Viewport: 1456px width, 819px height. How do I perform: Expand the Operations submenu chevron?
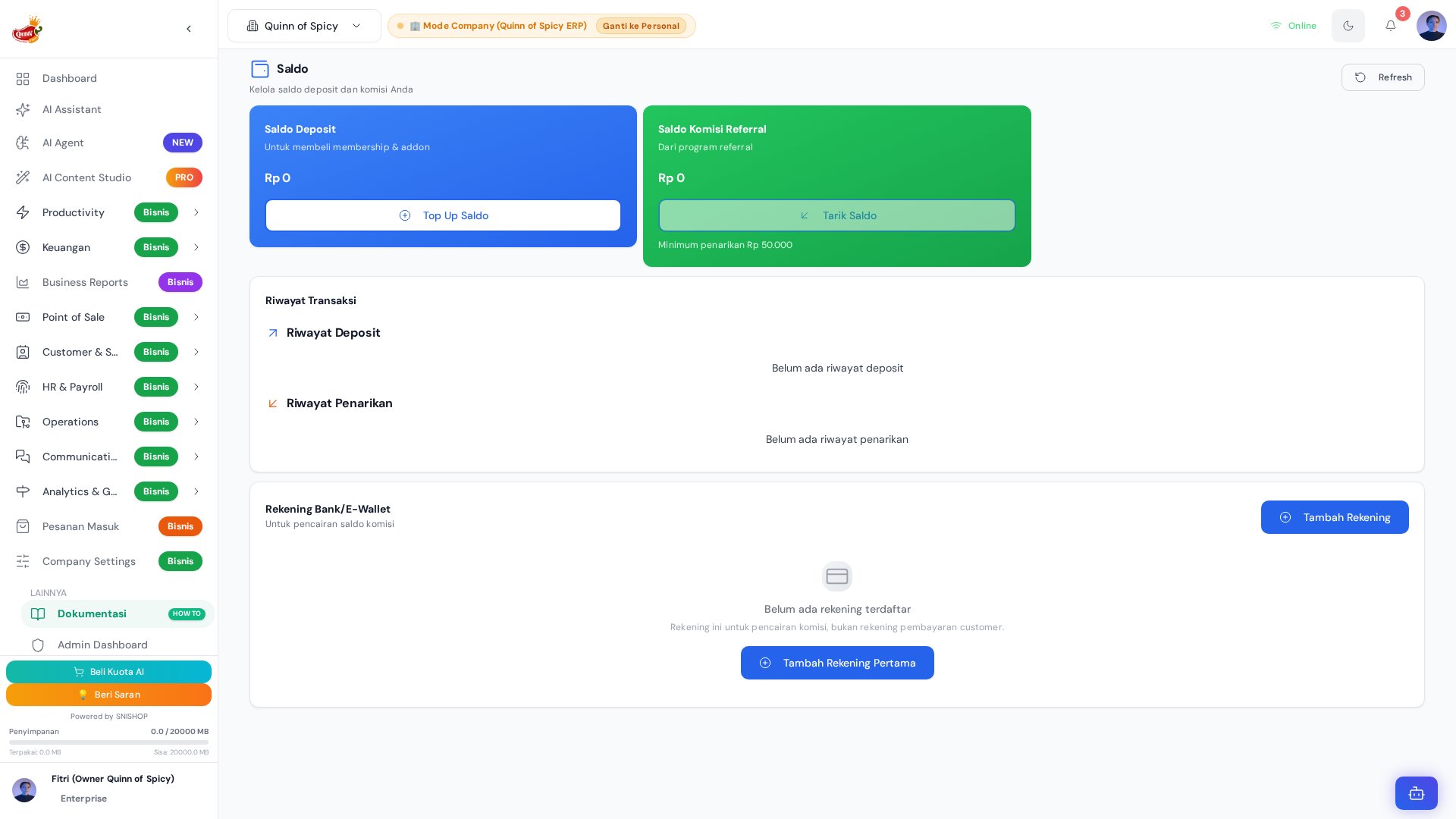(x=196, y=422)
